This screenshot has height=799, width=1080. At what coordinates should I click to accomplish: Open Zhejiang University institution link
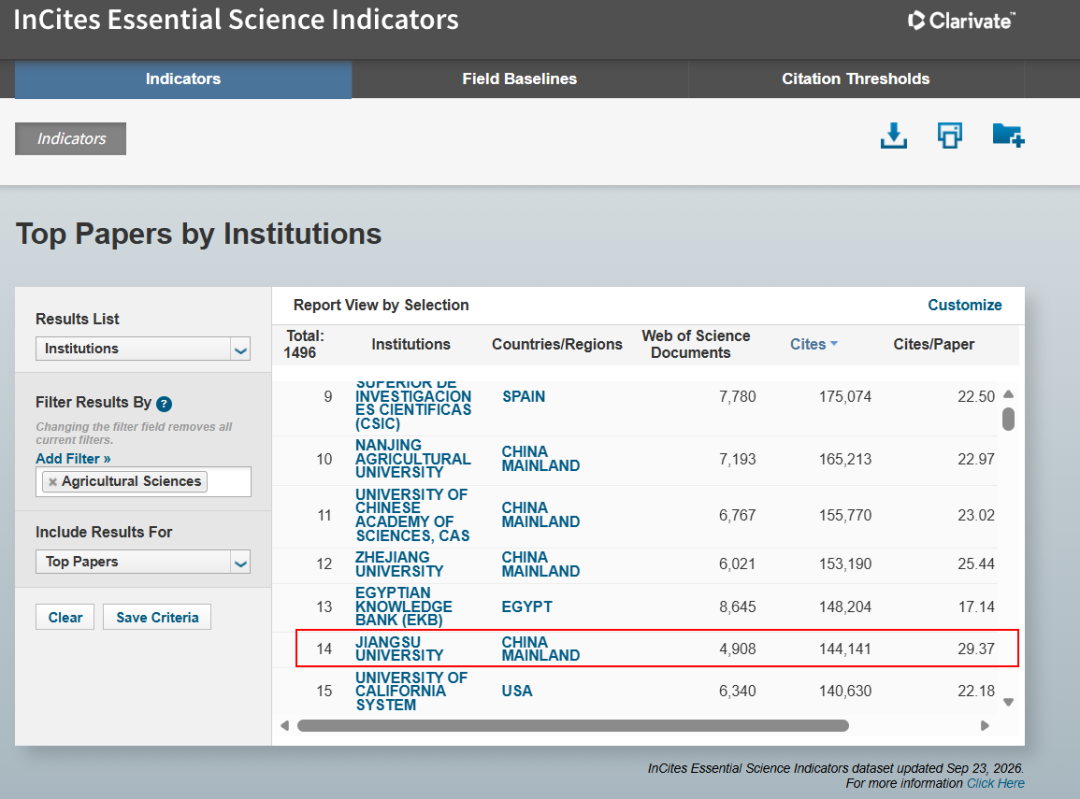(x=399, y=564)
